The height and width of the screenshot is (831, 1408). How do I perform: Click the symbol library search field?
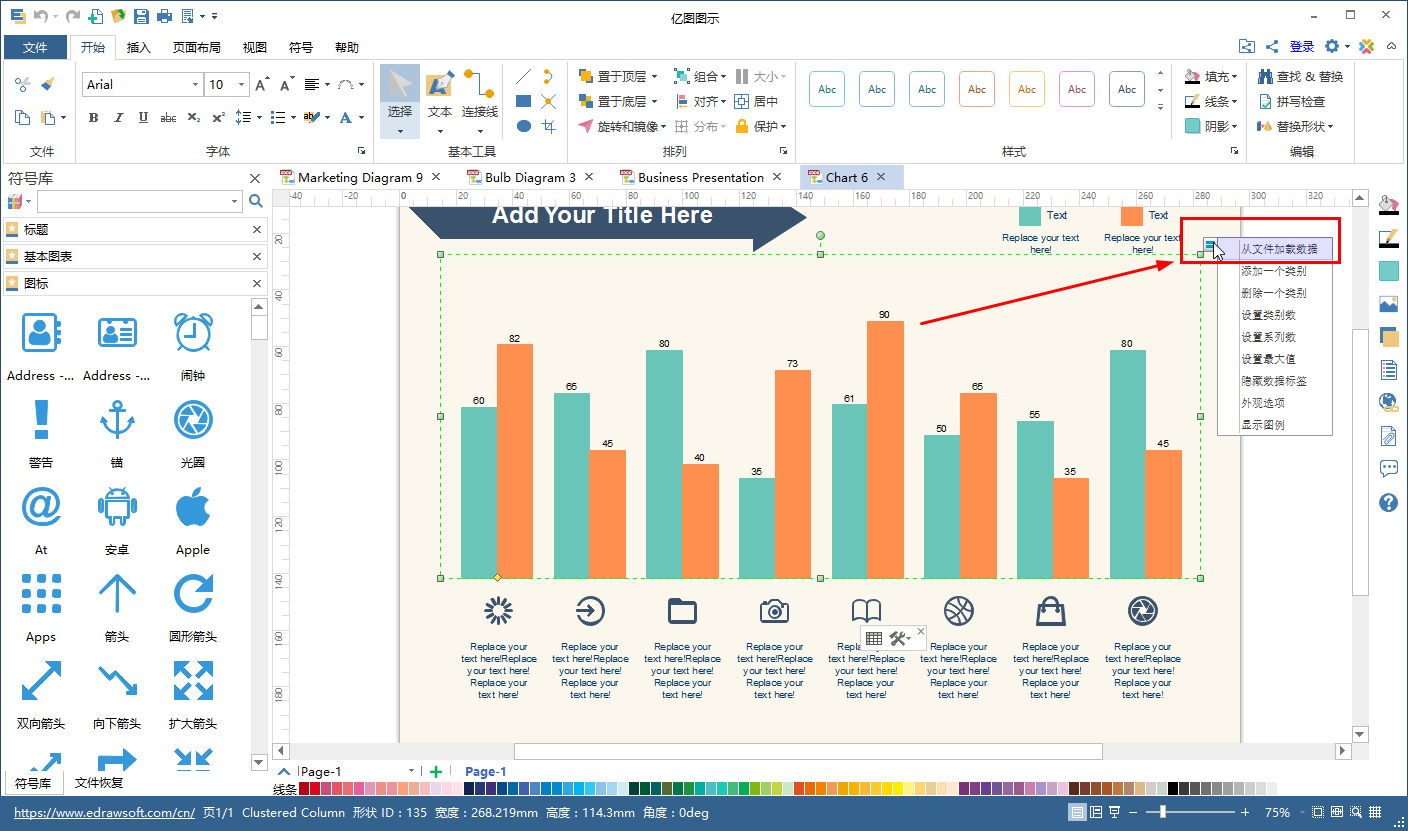click(139, 201)
